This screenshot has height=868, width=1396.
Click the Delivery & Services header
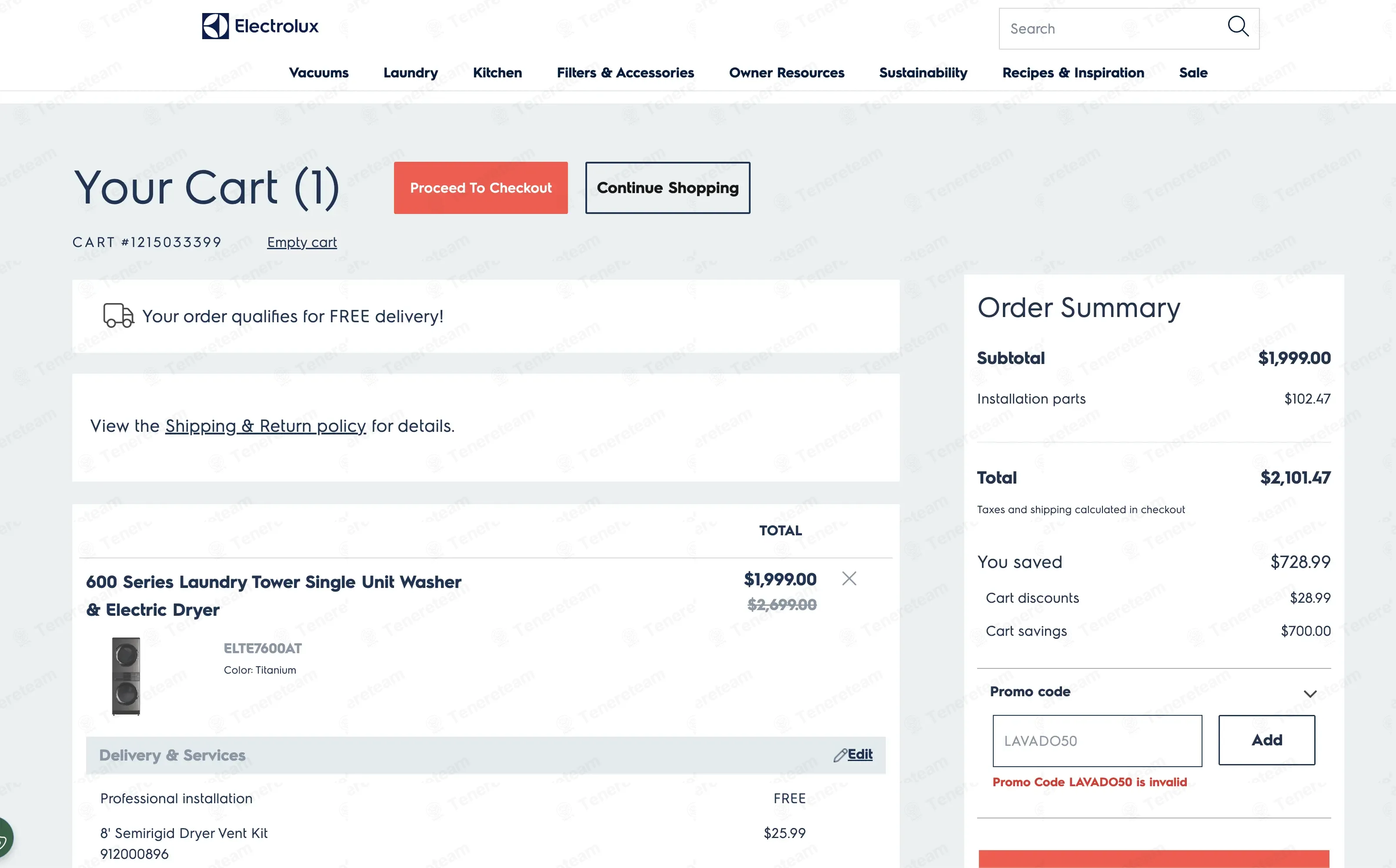pos(172,755)
